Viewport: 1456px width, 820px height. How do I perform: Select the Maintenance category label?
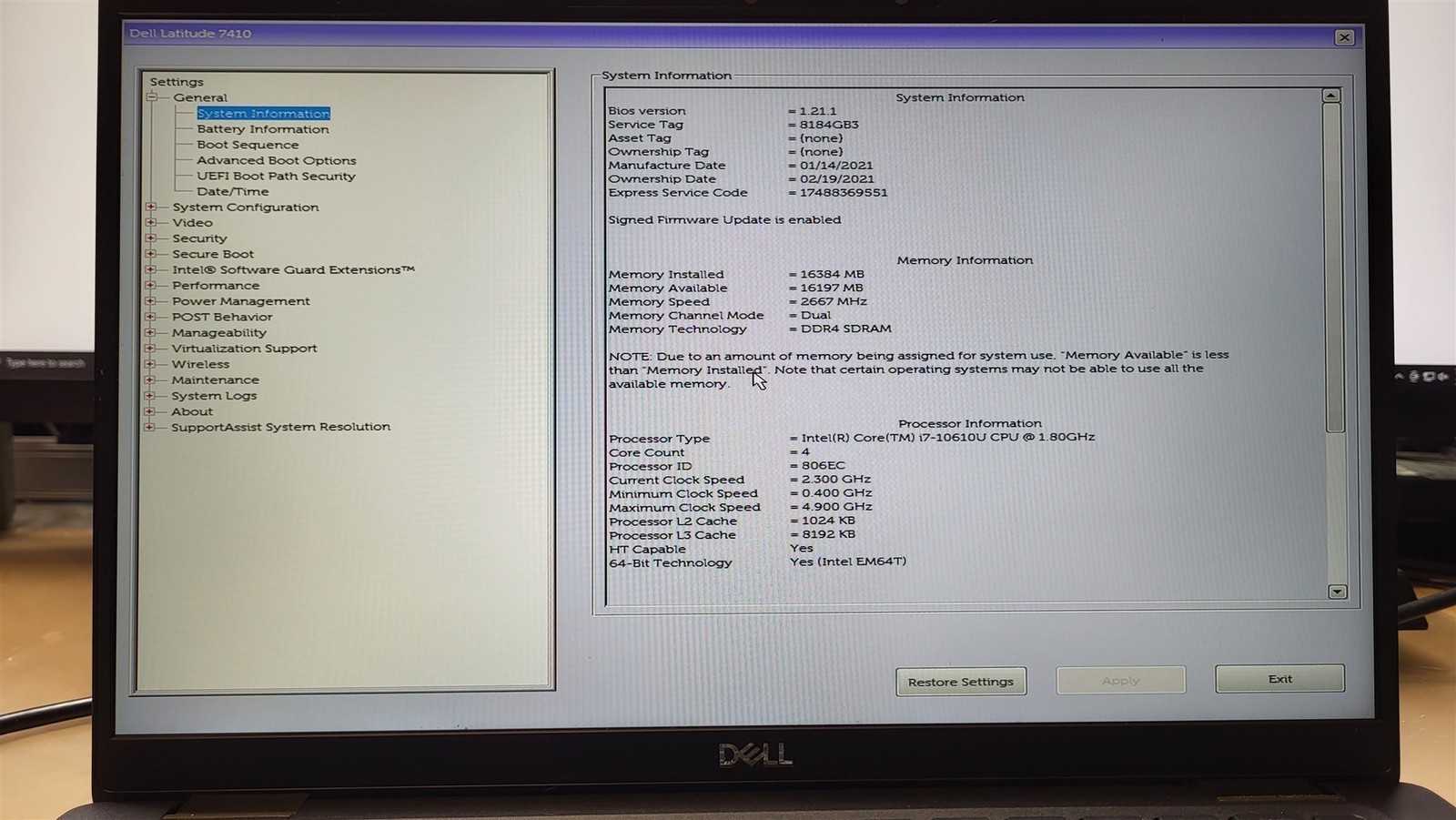pos(215,380)
